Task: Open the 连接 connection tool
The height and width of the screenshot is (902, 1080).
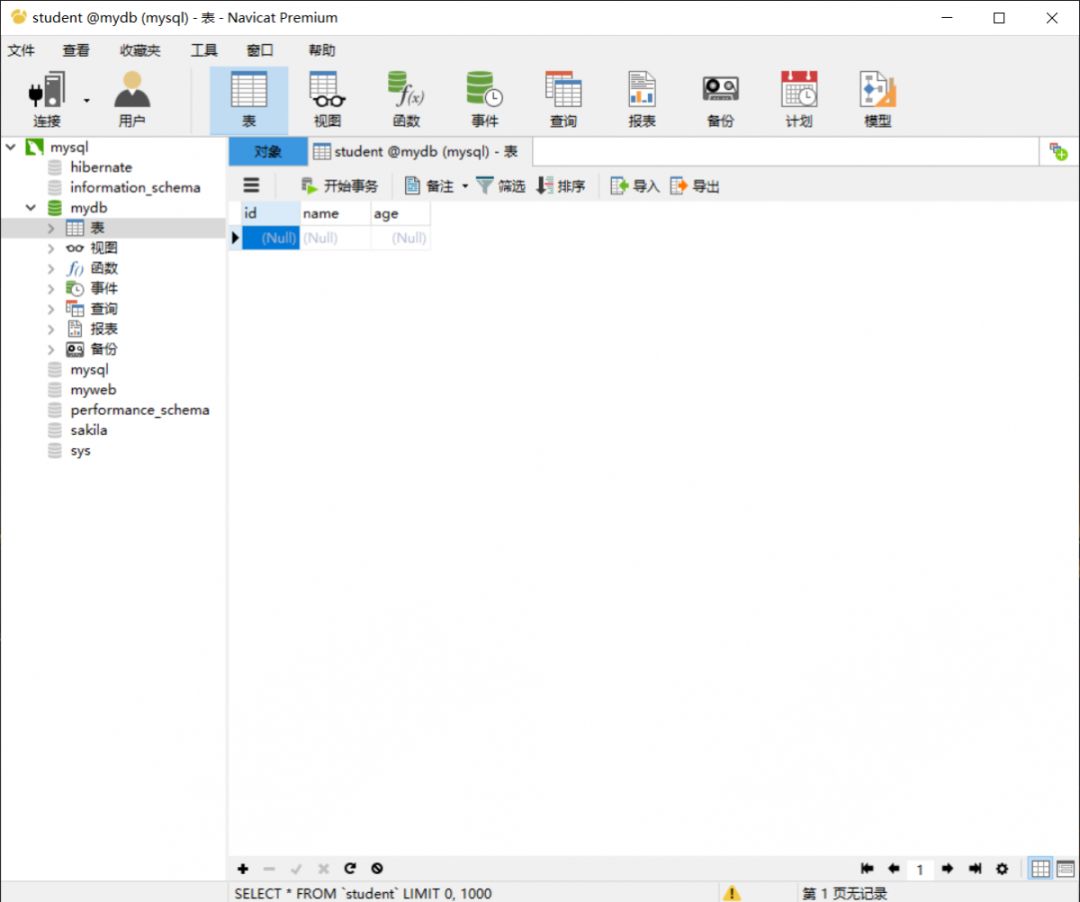Action: [47, 100]
